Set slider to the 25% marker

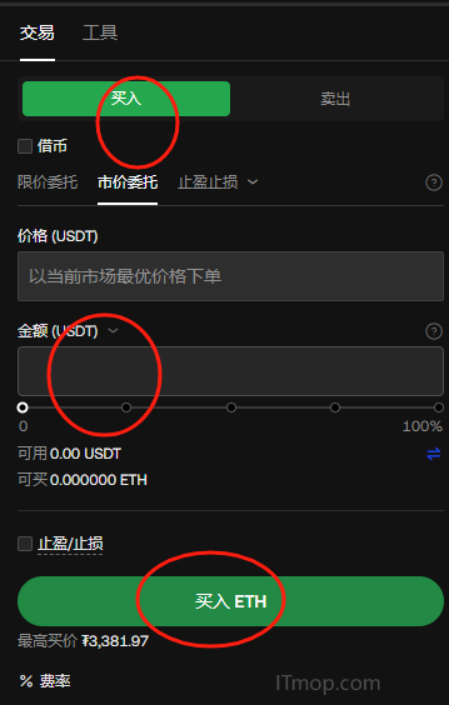click(126, 407)
